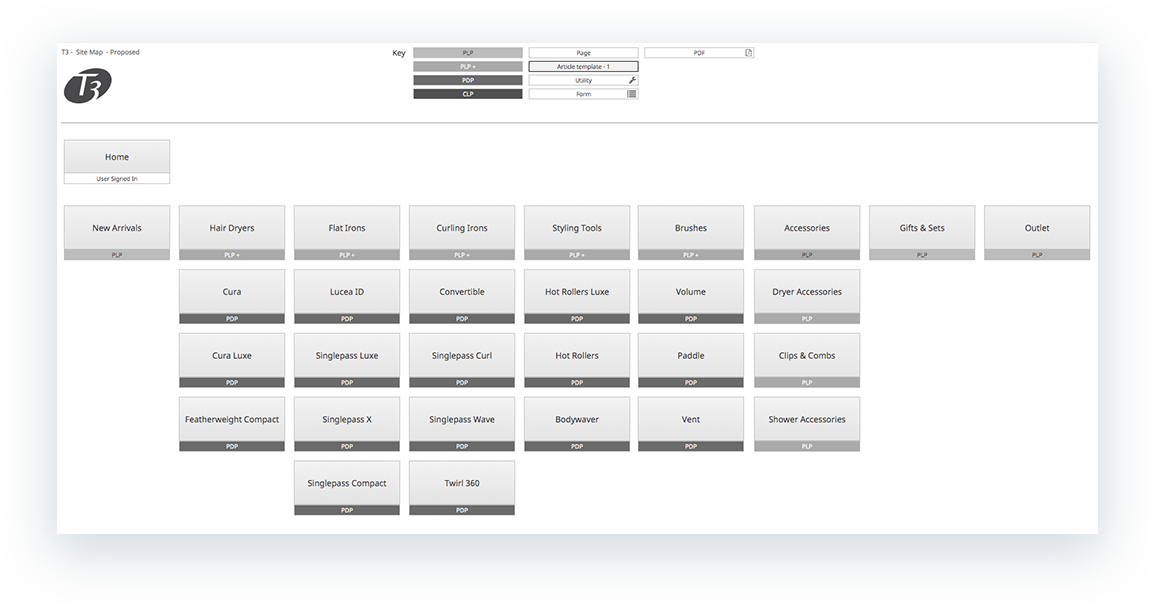The width and height of the screenshot is (1155, 606).
Task: Click the Styling Tools node
Action: (576, 227)
